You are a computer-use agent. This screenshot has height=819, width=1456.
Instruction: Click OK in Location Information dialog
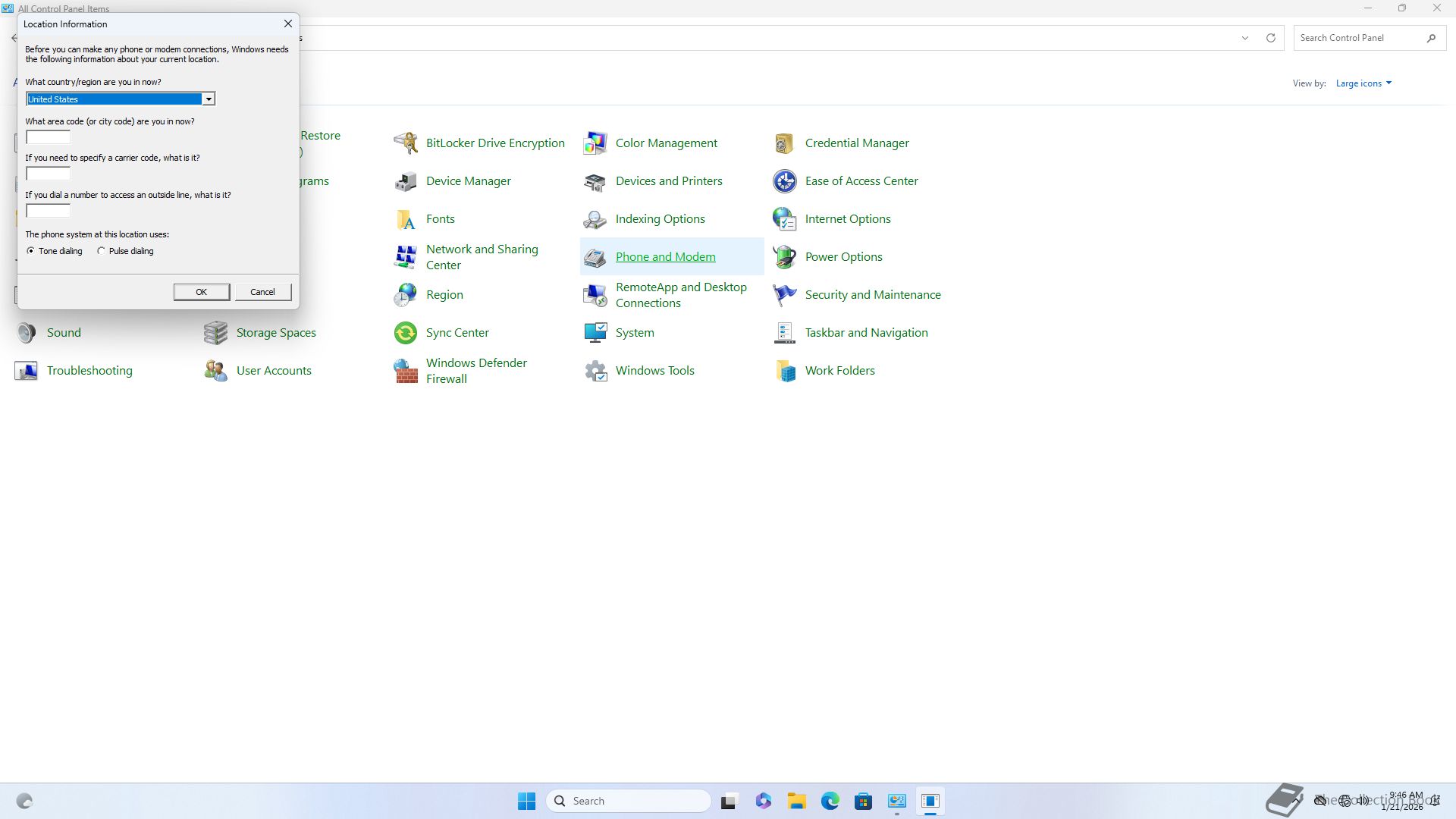point(201,292)
